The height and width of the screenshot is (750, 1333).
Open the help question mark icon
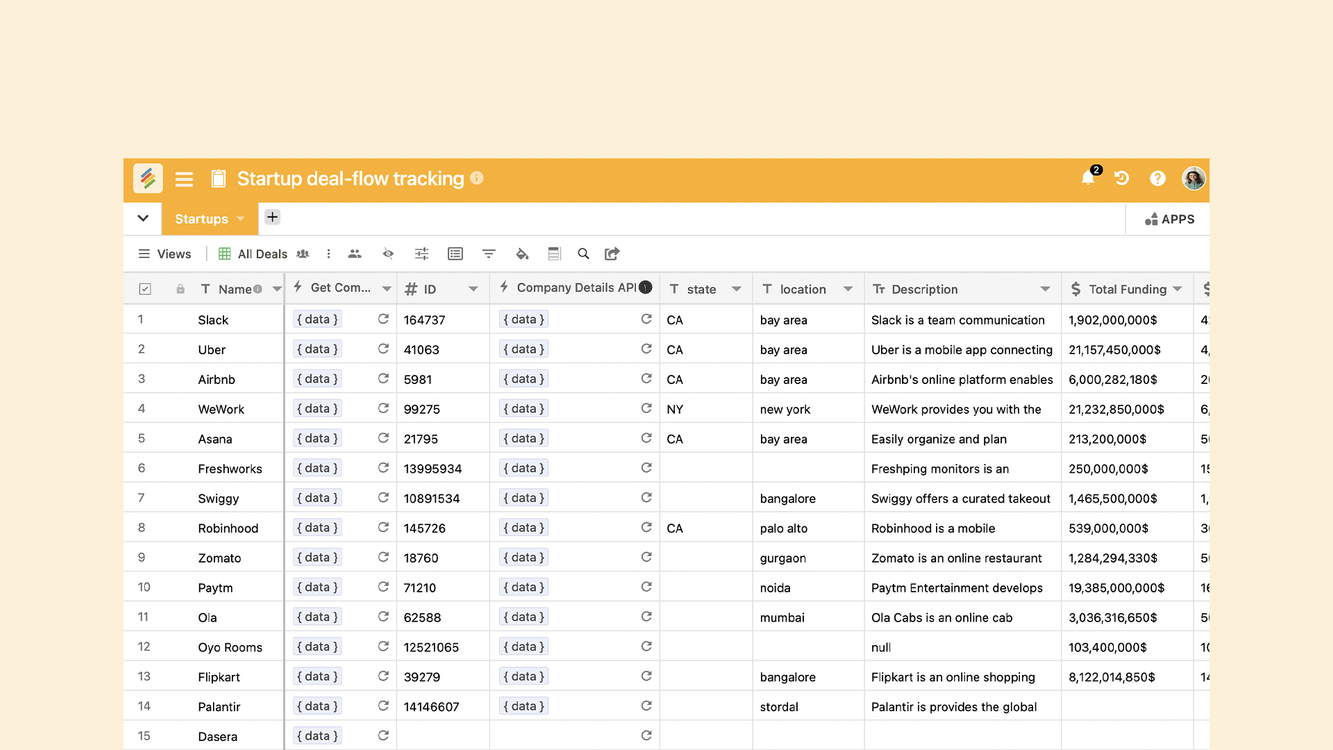tap(1157, 178)
